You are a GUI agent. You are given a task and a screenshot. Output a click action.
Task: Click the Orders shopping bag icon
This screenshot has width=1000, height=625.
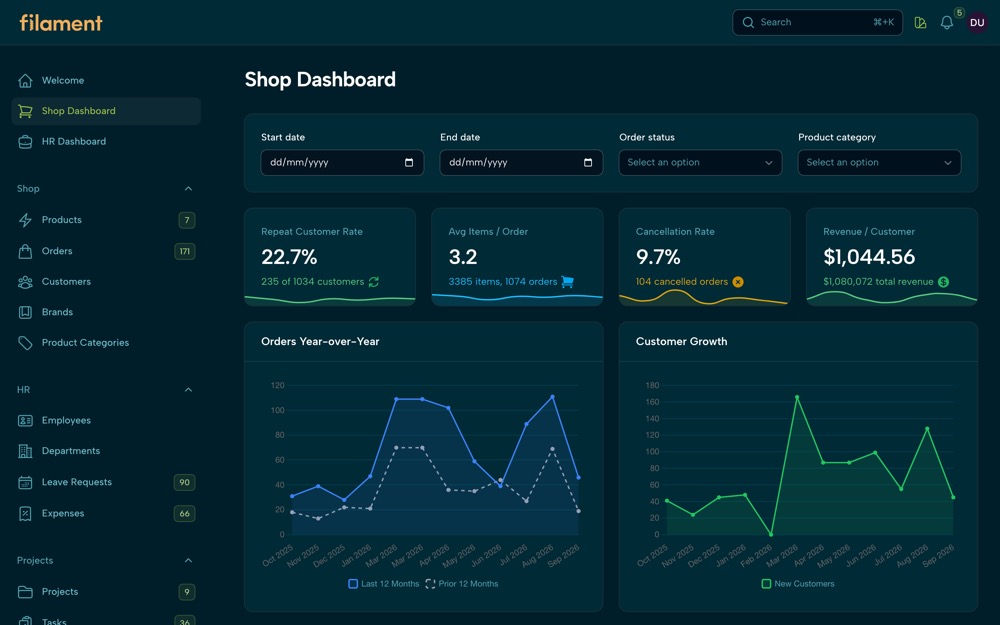(x=25, y=251)
